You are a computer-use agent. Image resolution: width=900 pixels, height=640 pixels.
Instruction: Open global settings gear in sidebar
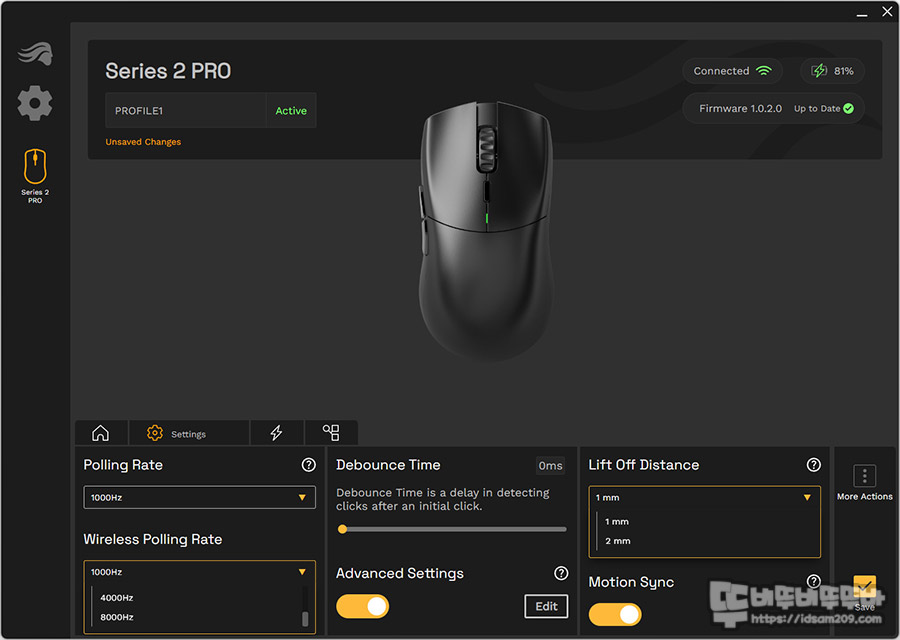pyautogui.click(x=35, y=103)
